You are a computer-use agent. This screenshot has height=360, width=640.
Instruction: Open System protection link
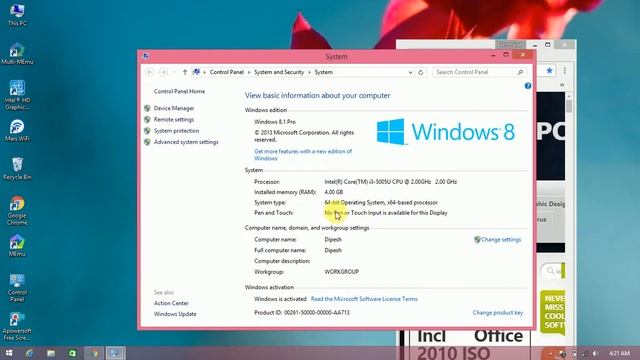click(x=176, y=131)
